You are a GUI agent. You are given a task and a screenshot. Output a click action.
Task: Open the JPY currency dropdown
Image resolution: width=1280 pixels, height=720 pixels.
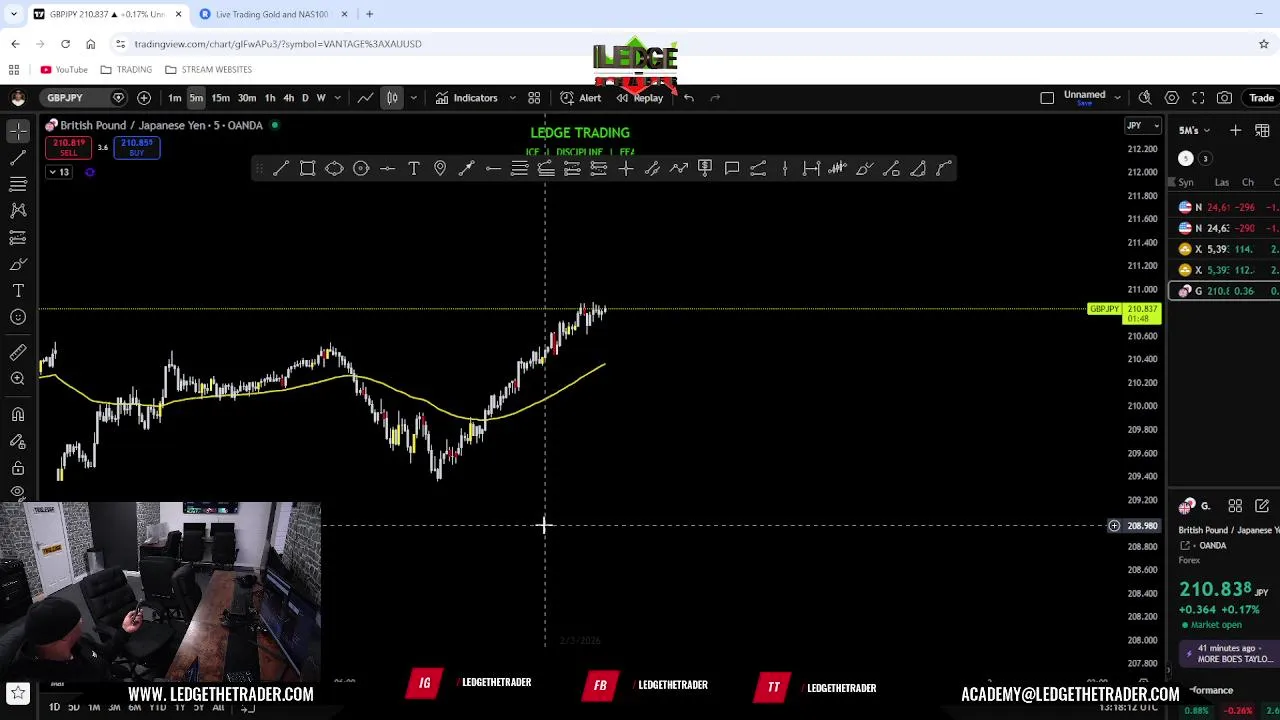pyautogui.click(x=1142, y=126)
